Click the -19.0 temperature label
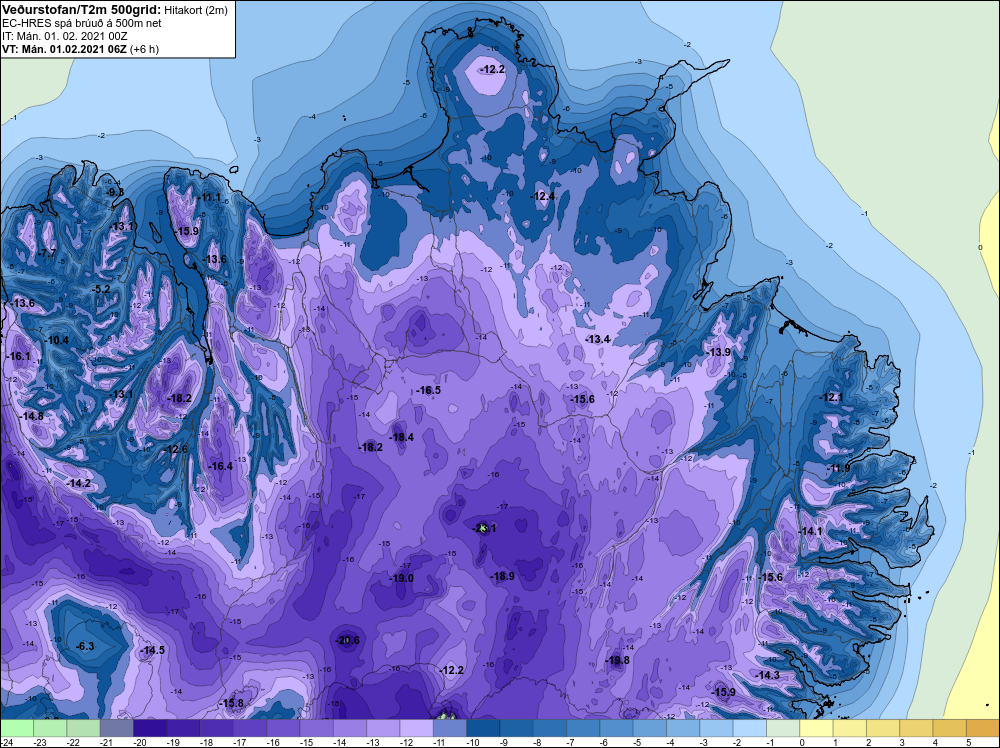Image resolution: width=1000 pixels, height=748 pixels. (401, 578)
